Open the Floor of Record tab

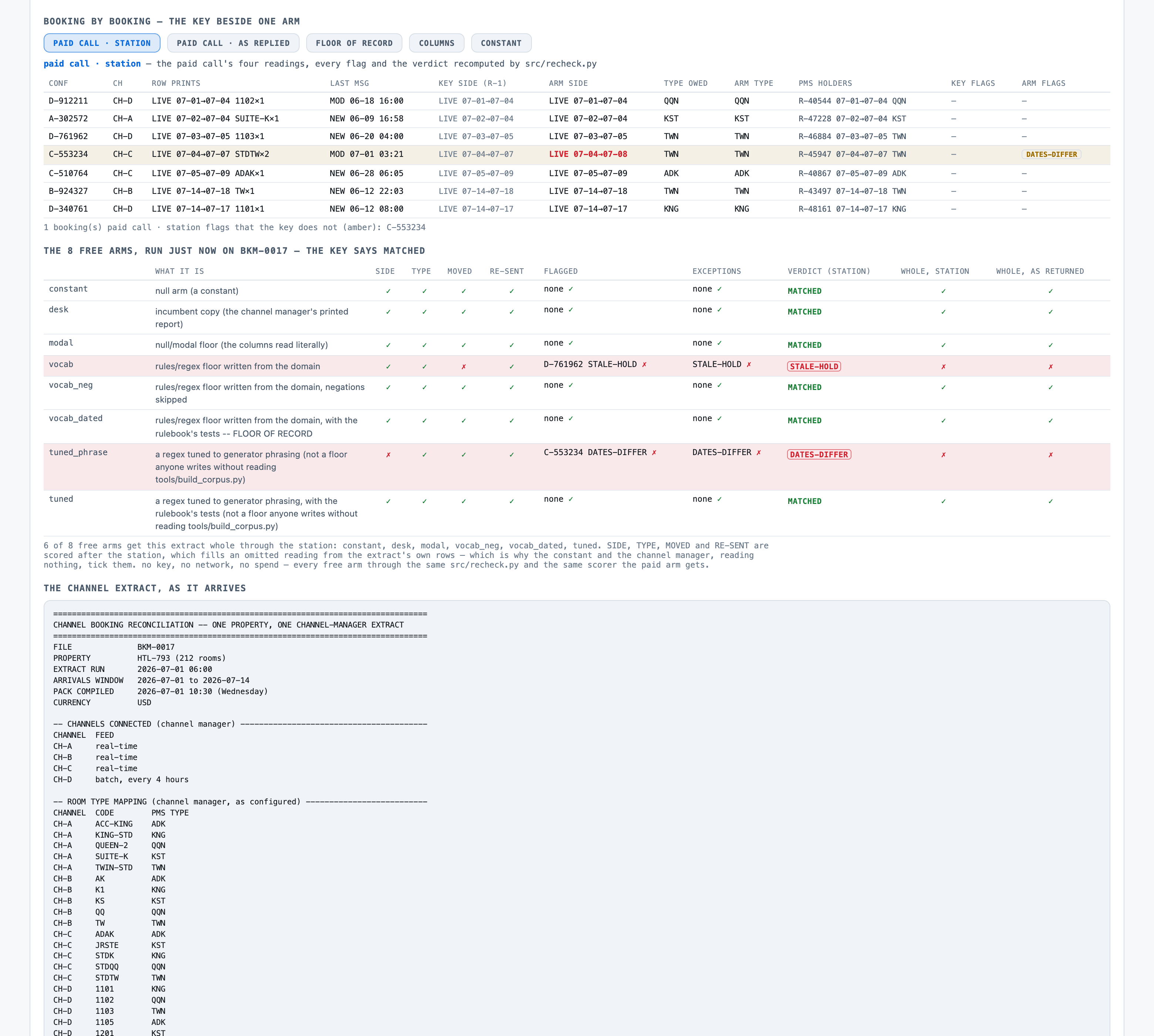[354, 43]
